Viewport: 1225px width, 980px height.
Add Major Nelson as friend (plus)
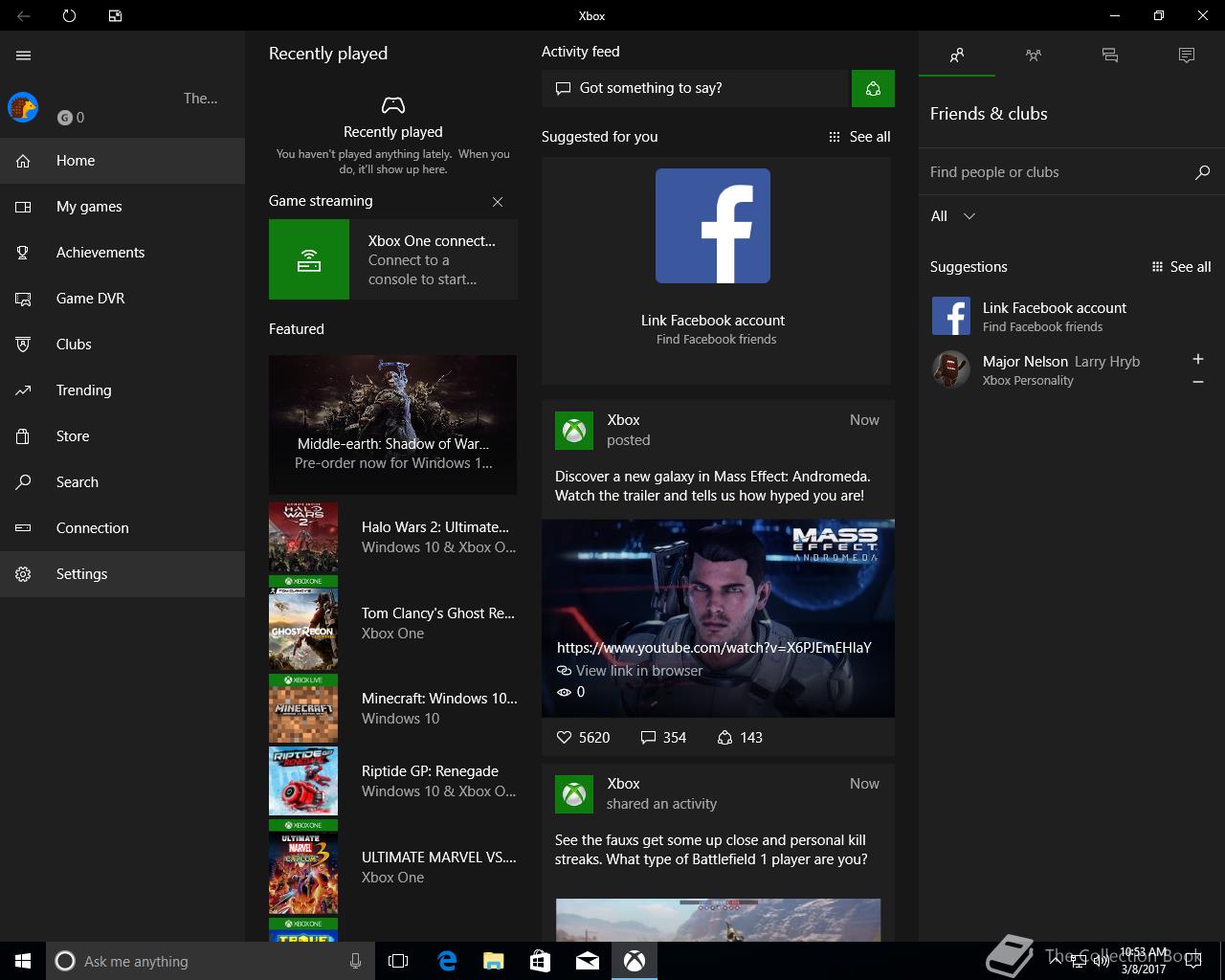1197,359
